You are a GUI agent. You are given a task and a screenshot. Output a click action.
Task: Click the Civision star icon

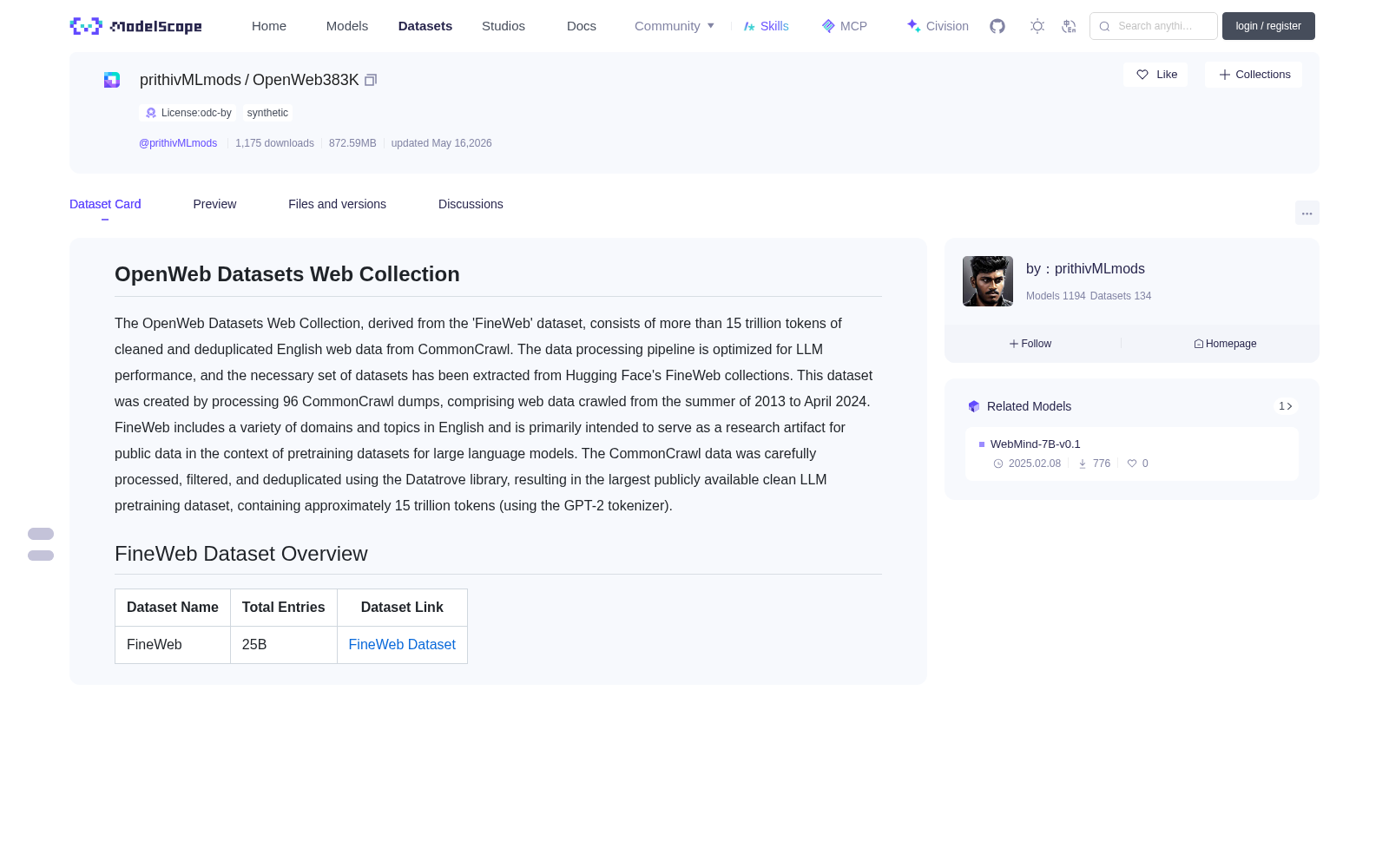coord(913,26)
